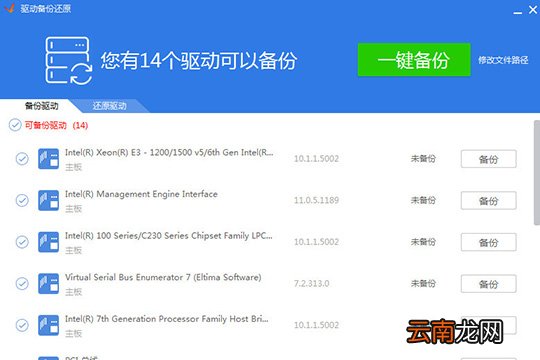This screenshot has height=360, width=540.
Task: Click the app logo in title bar
Action: 9,8
